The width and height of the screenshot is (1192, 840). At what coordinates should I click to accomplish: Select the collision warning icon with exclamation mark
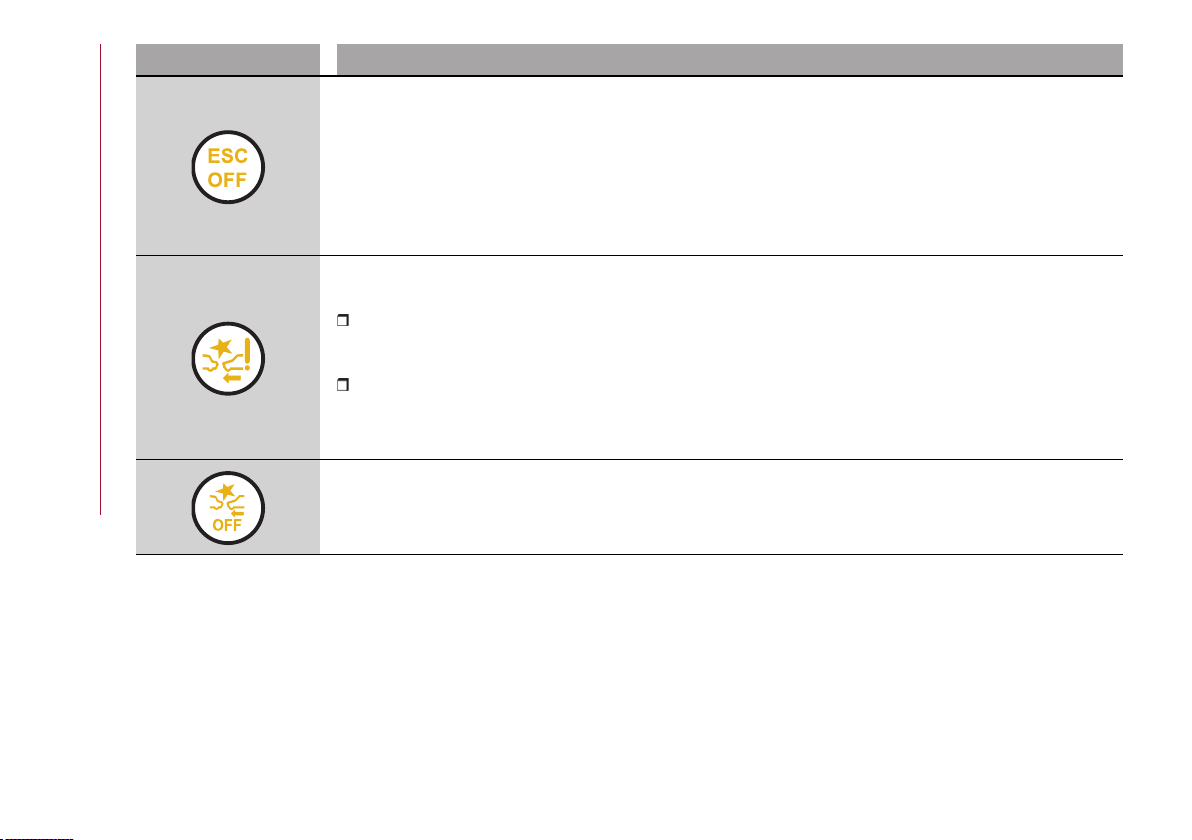click(228, 359)
